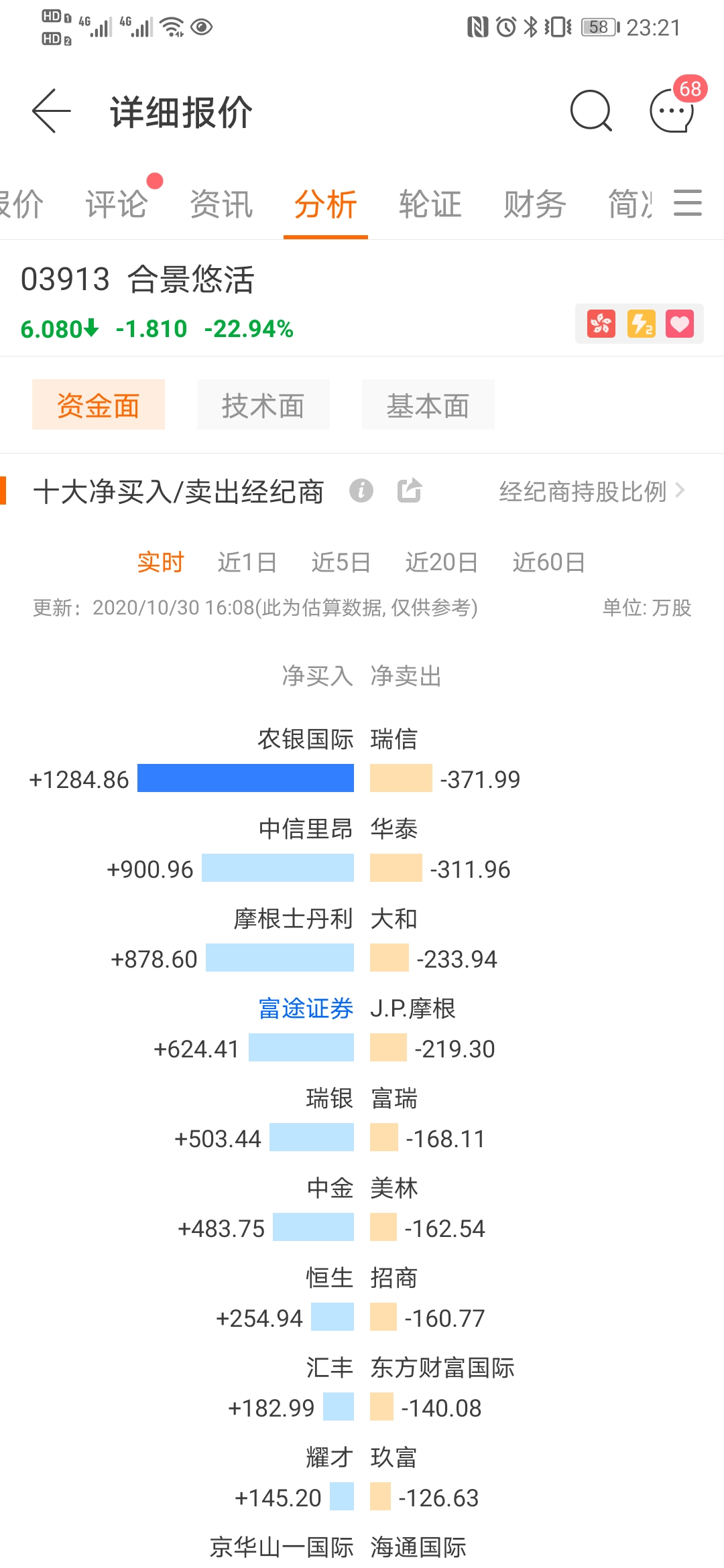
Task: Tap the Hong Kong flag market icon
Action: pyautogui.click(x=601, y=324)
